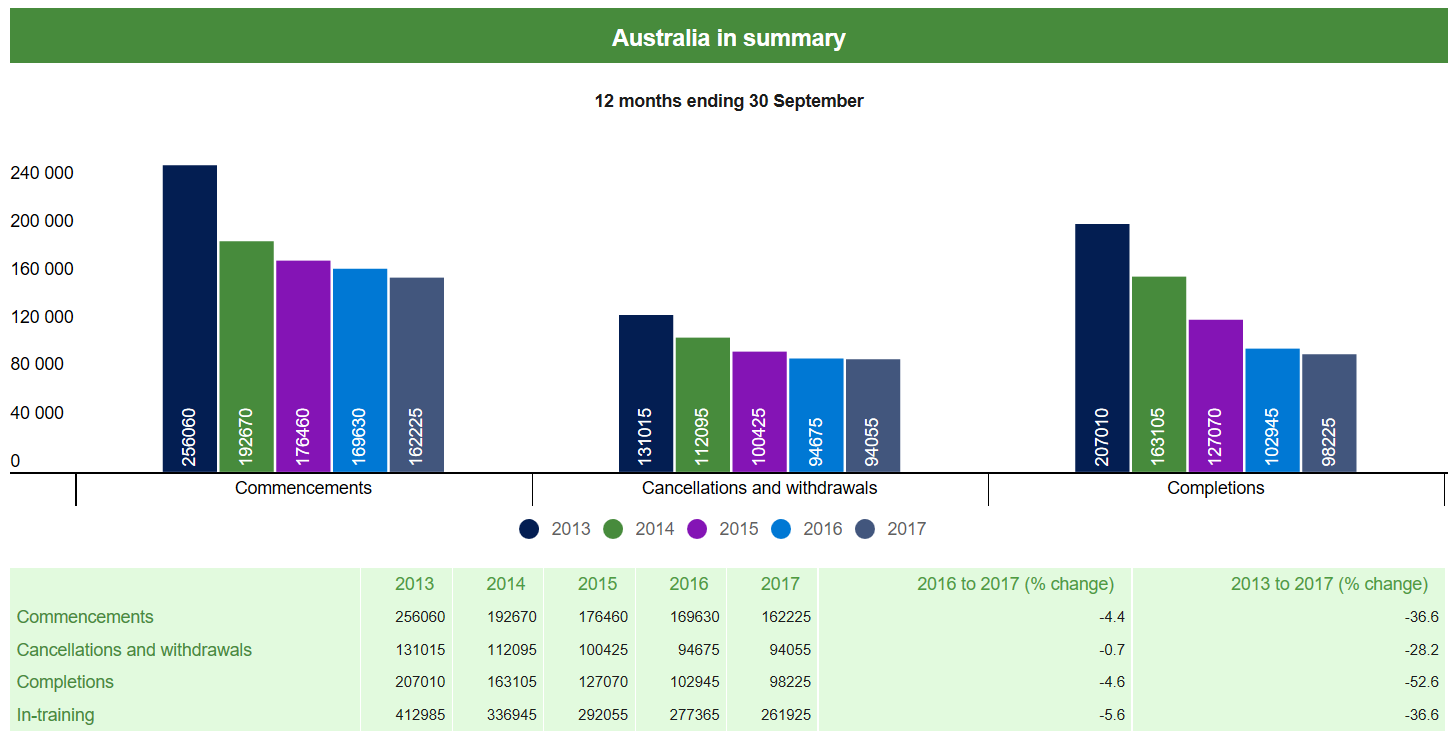
Task: Click the table cell 256060 in Commencements row
Action: click(421, 617)
